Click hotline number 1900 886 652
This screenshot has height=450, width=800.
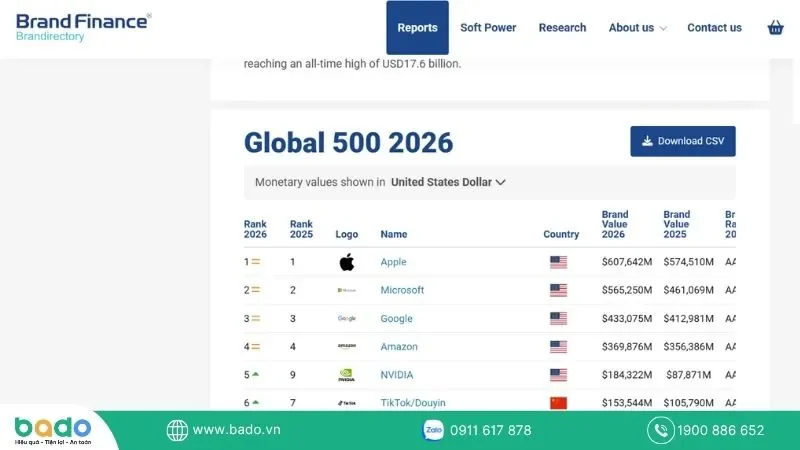[x=720, y=431]
